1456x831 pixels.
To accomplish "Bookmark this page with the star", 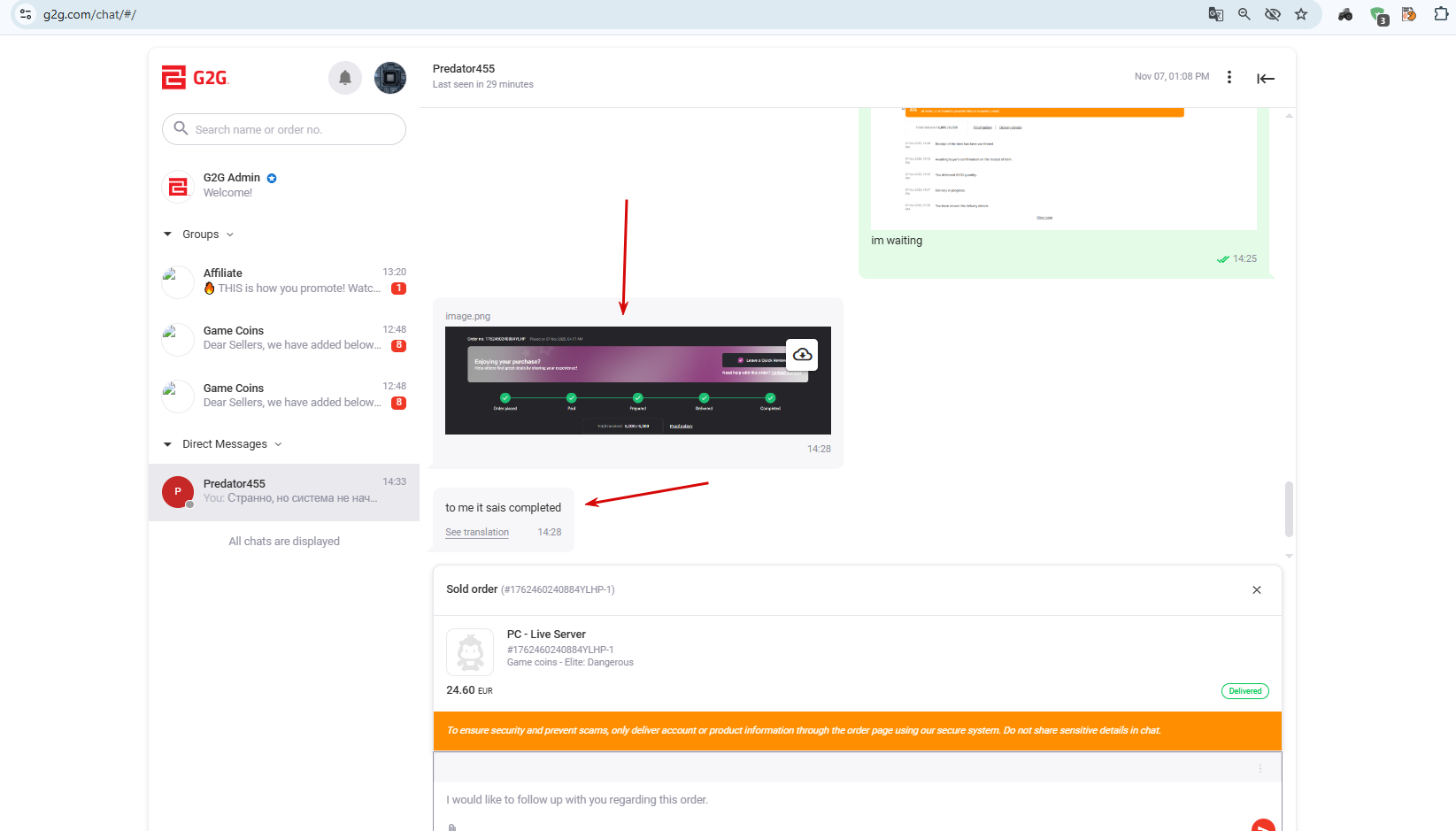I will click(x=1301, y=14).
